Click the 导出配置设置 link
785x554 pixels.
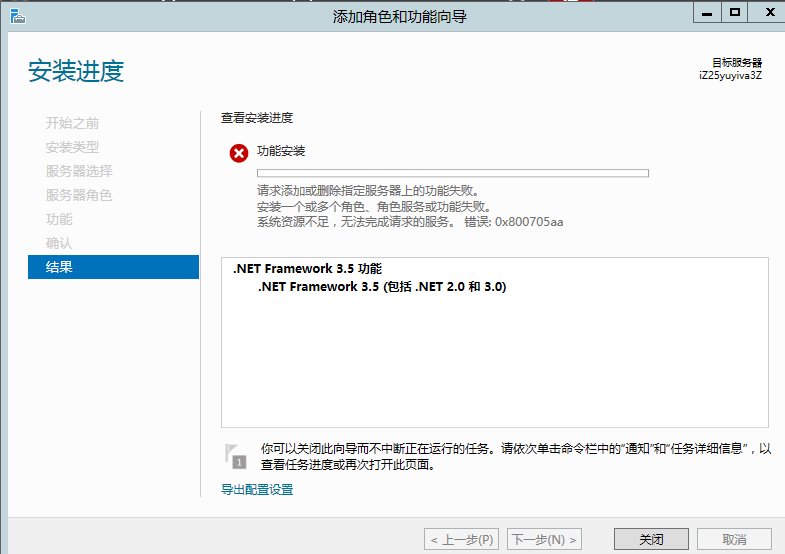tap(257, 490)
